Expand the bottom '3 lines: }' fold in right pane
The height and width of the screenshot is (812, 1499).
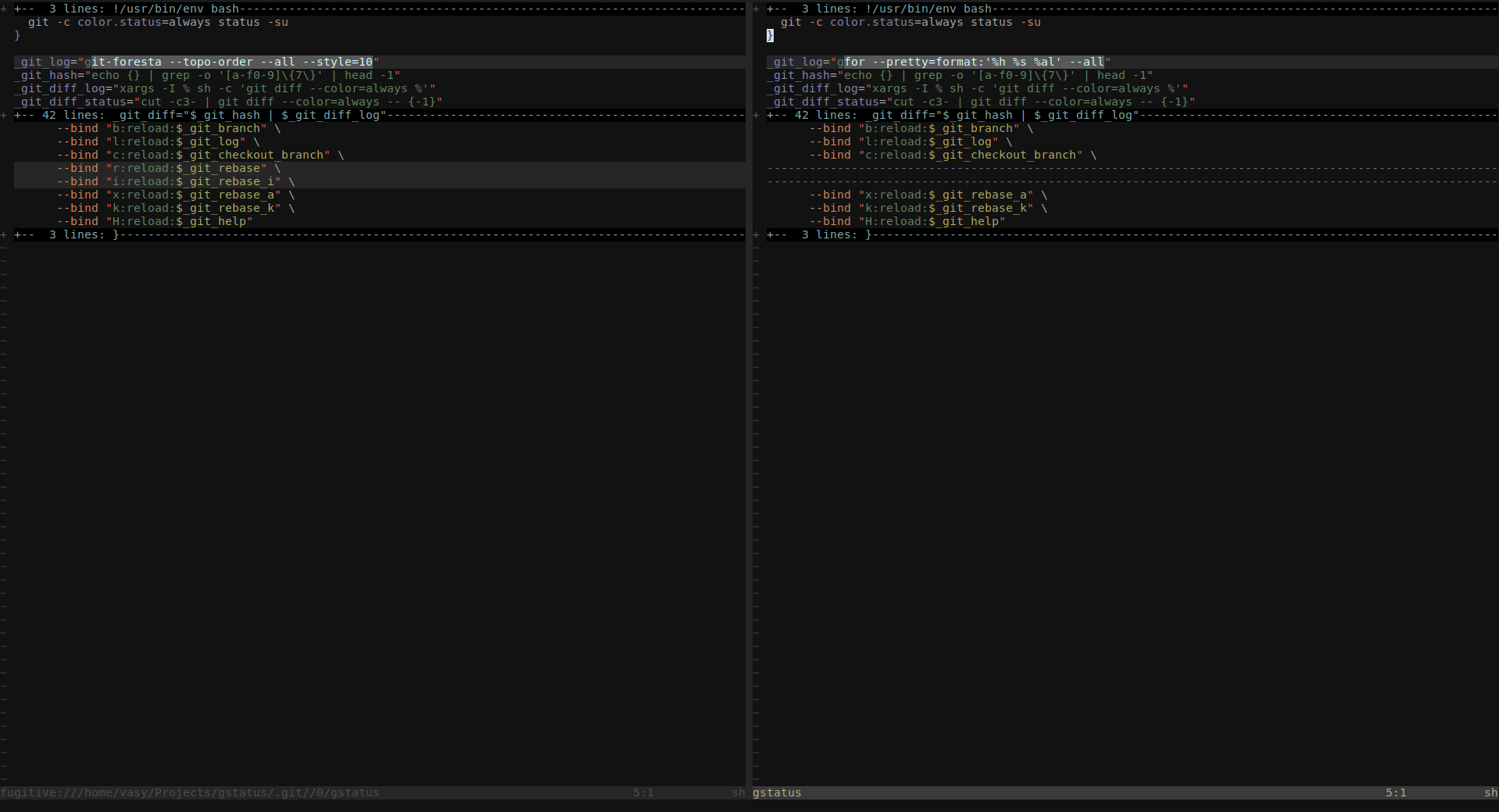(1132, 234)
